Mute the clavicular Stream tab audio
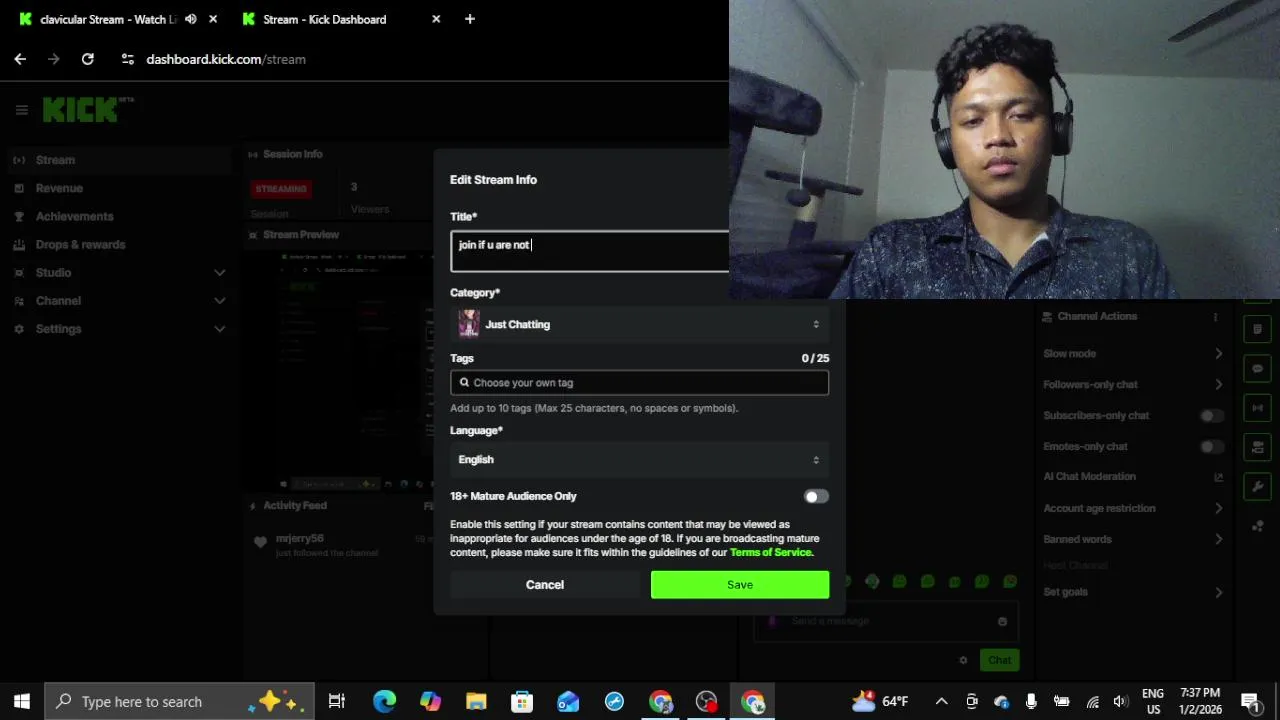Screen dimensions: 1280x720 pos(191,19)
